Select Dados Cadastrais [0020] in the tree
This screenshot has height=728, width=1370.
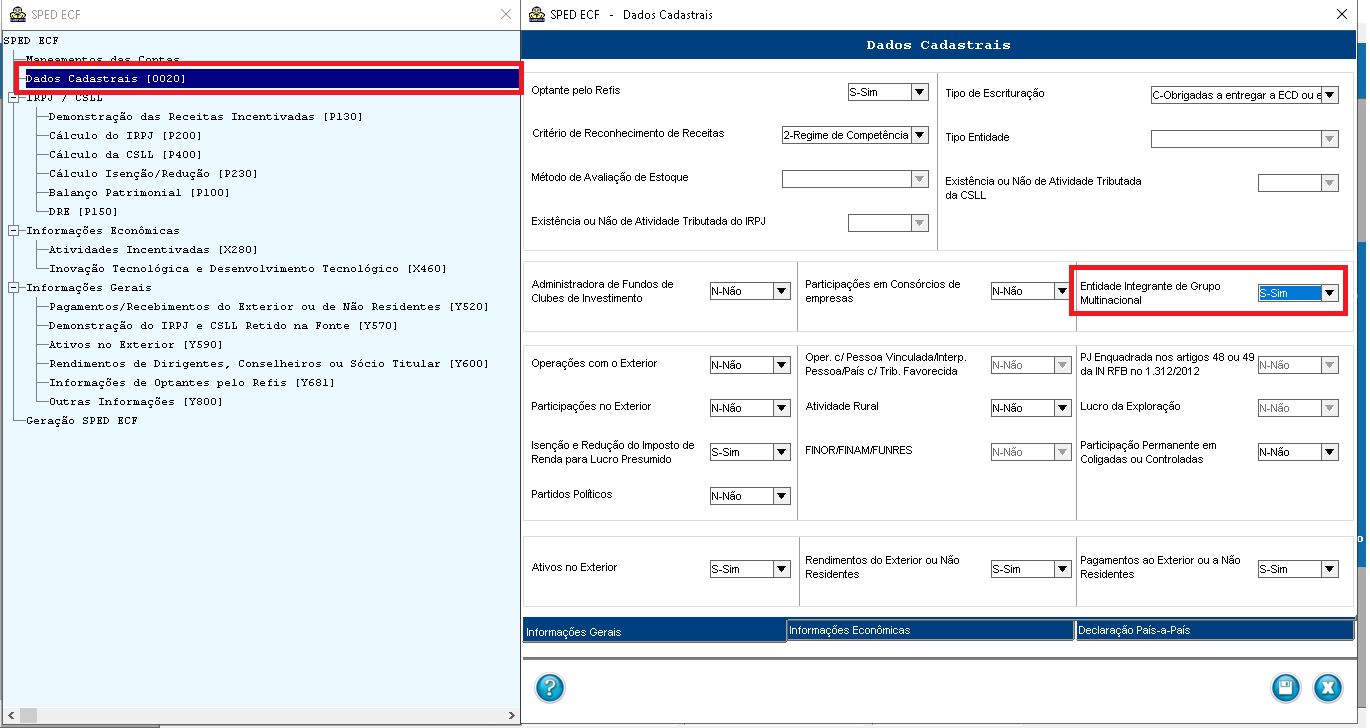click(x=106, y=79)
